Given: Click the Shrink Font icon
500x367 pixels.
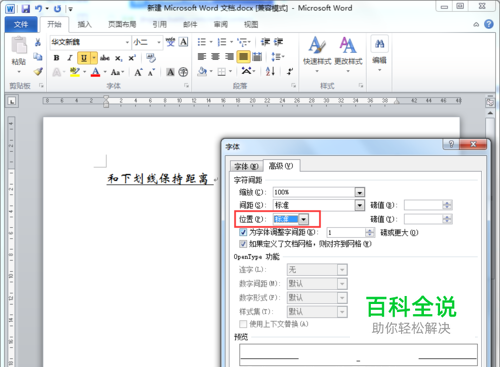Looking at the screenshot, I should click(x=152, y=72).
